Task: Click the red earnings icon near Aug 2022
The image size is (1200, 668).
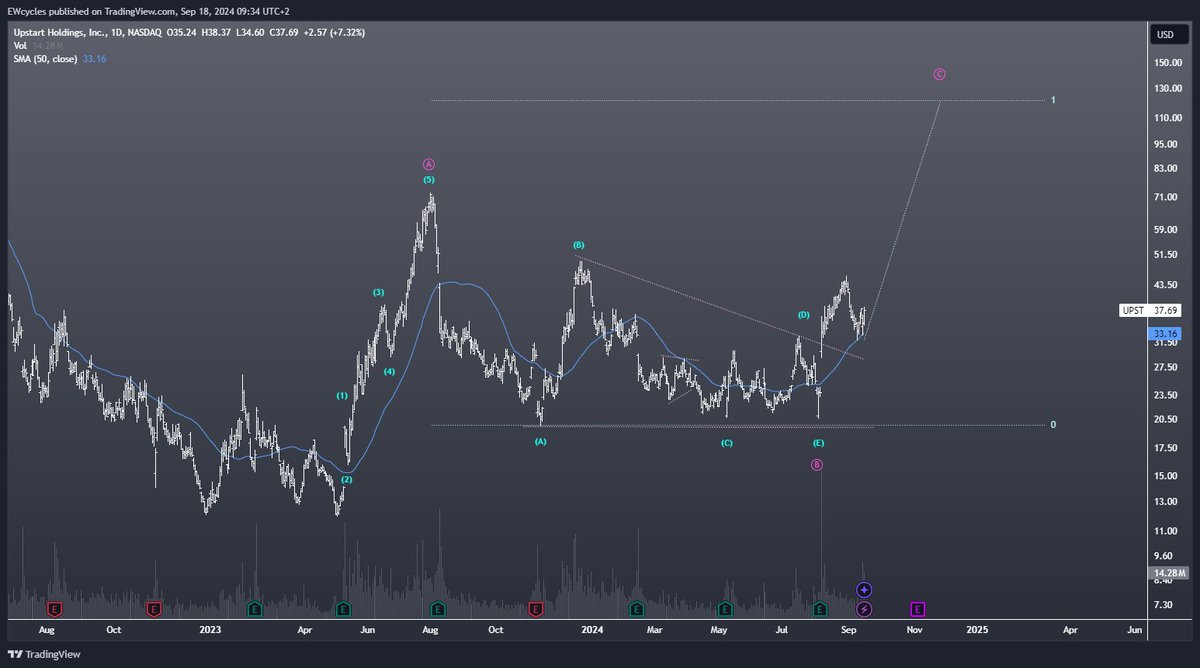Action: 55,608
